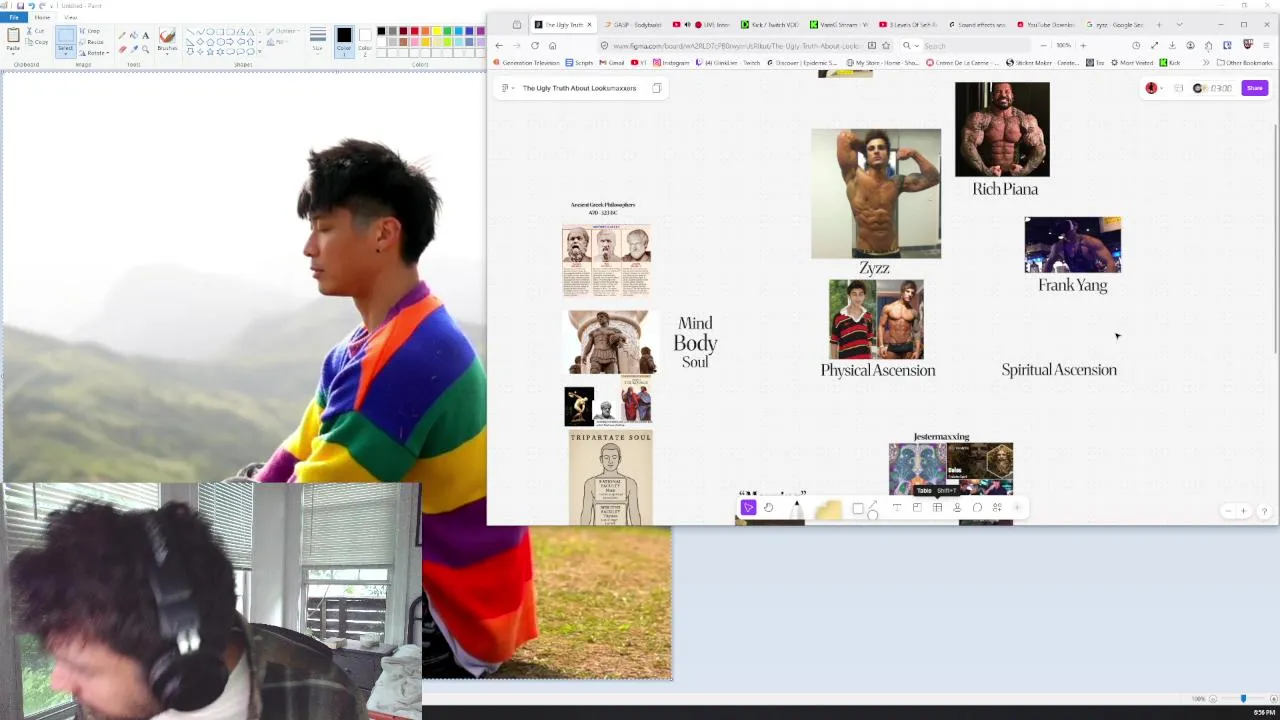Image resolution: width=1280 pixels, height=720 pixels.
Task: Select the Fill with color bucket in Paint
Action: 134,35
